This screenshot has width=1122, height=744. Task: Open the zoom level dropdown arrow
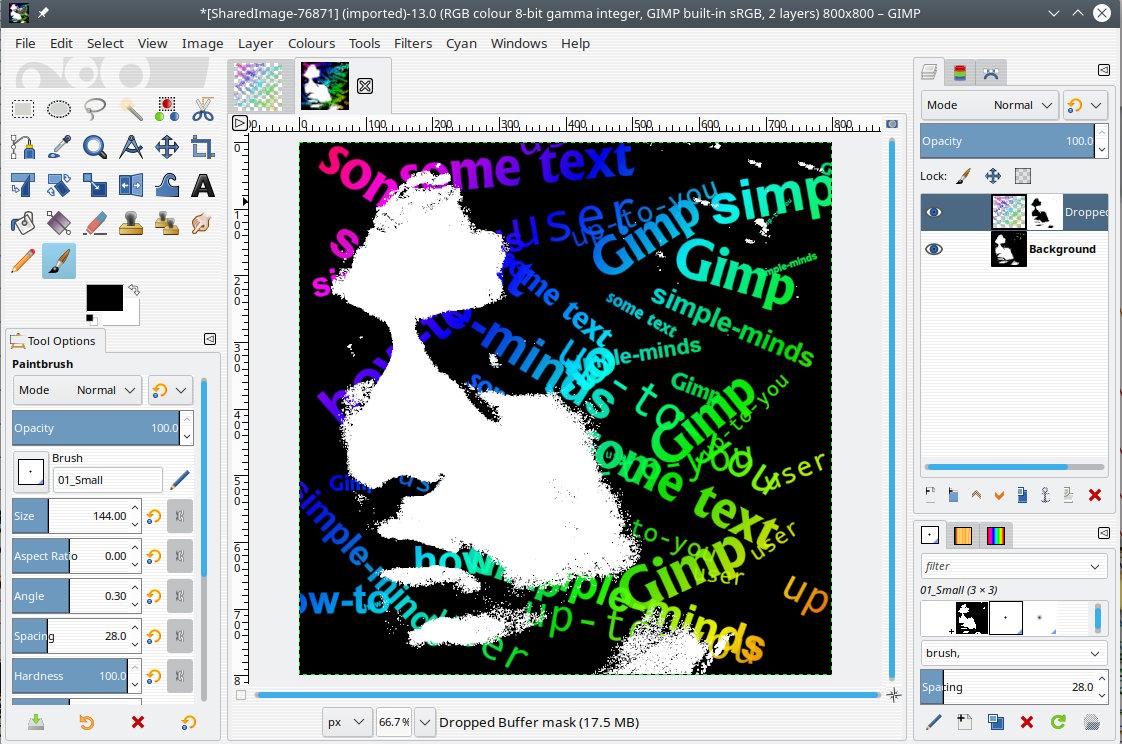point(425,723)
